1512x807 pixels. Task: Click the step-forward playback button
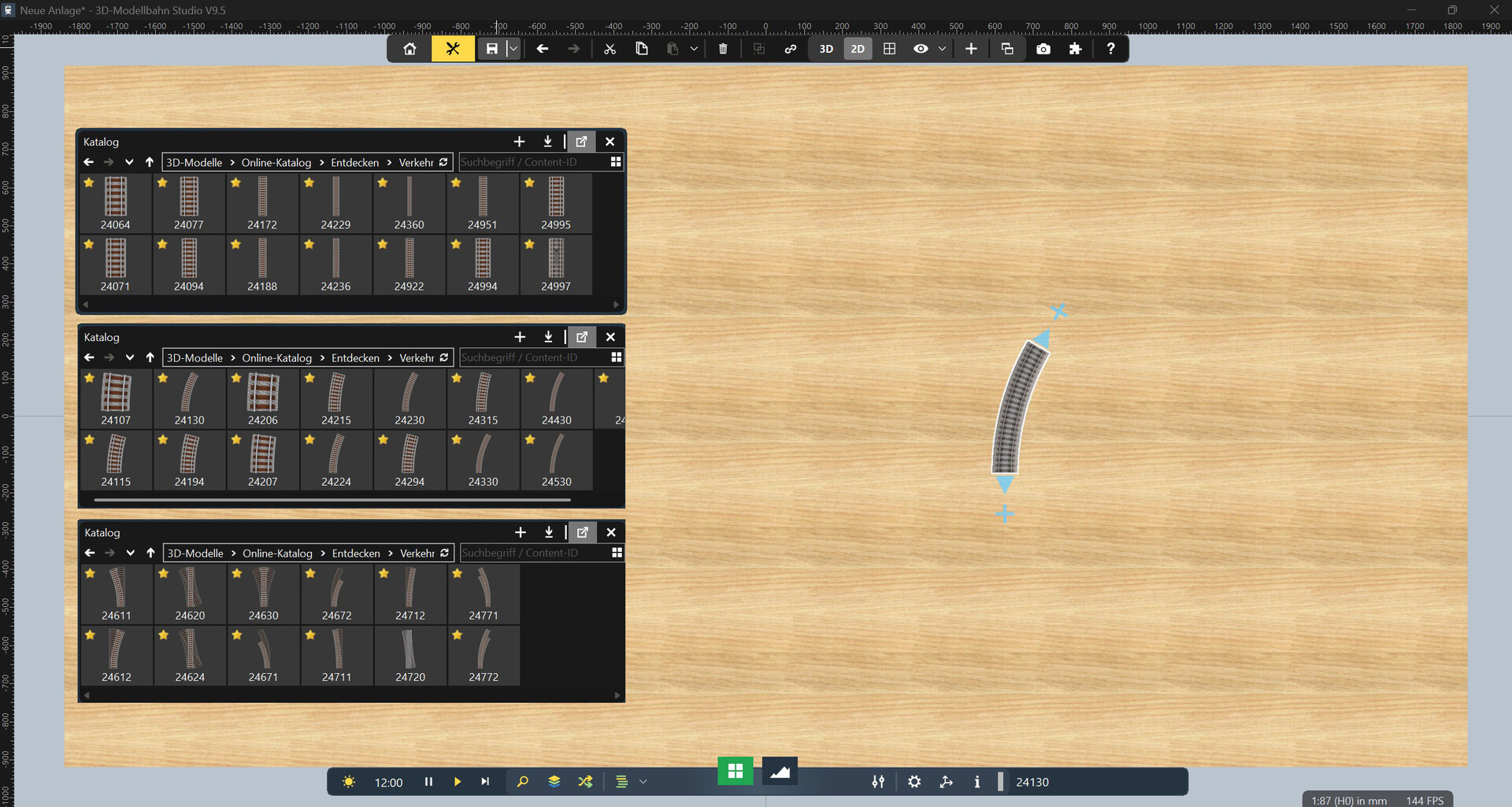[485, 782]
